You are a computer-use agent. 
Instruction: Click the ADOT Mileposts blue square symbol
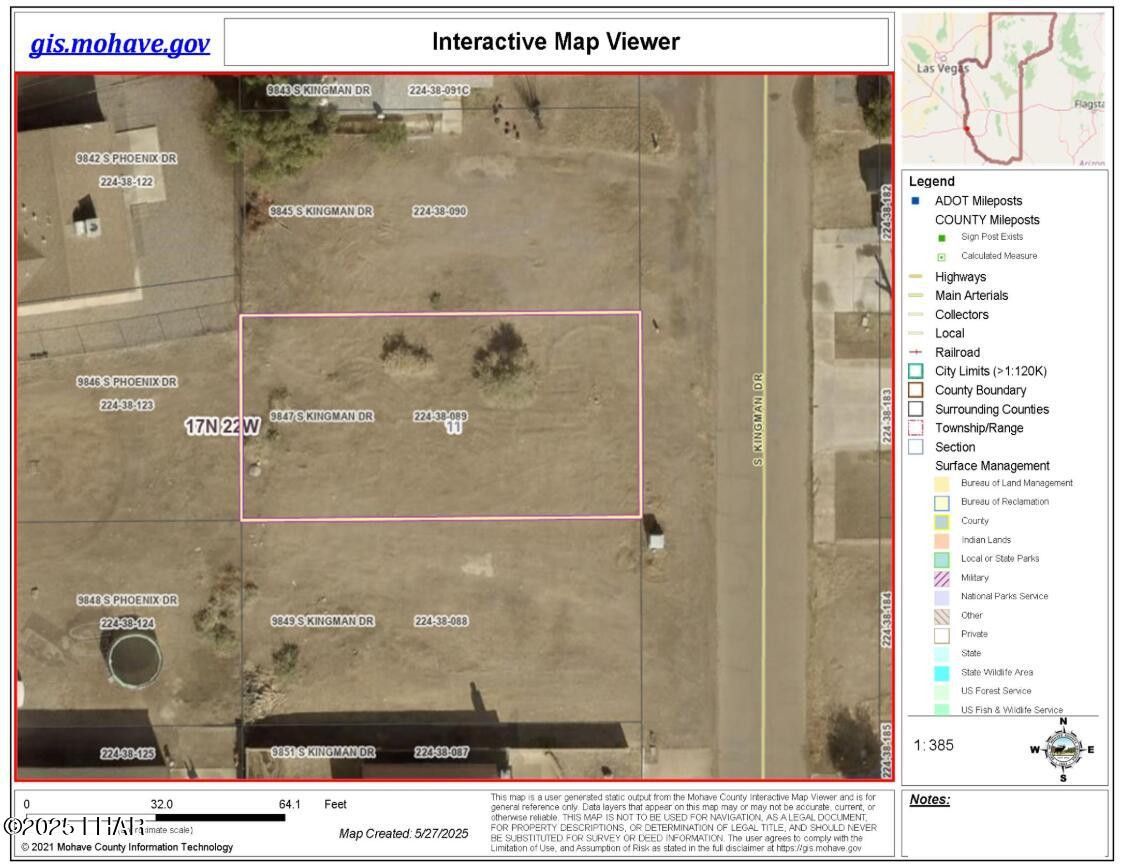click(915, 201)
